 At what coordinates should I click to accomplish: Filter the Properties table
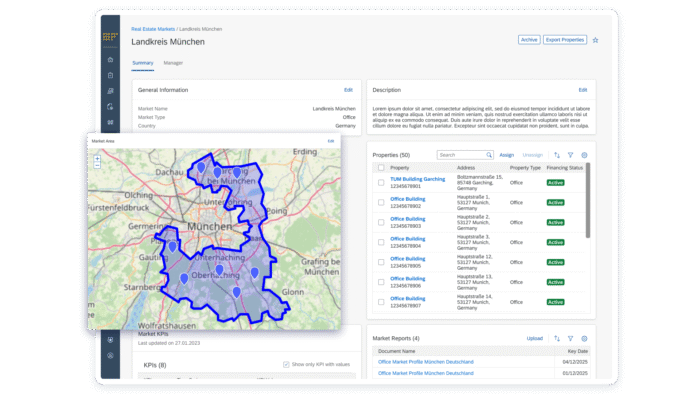point(571,155)
